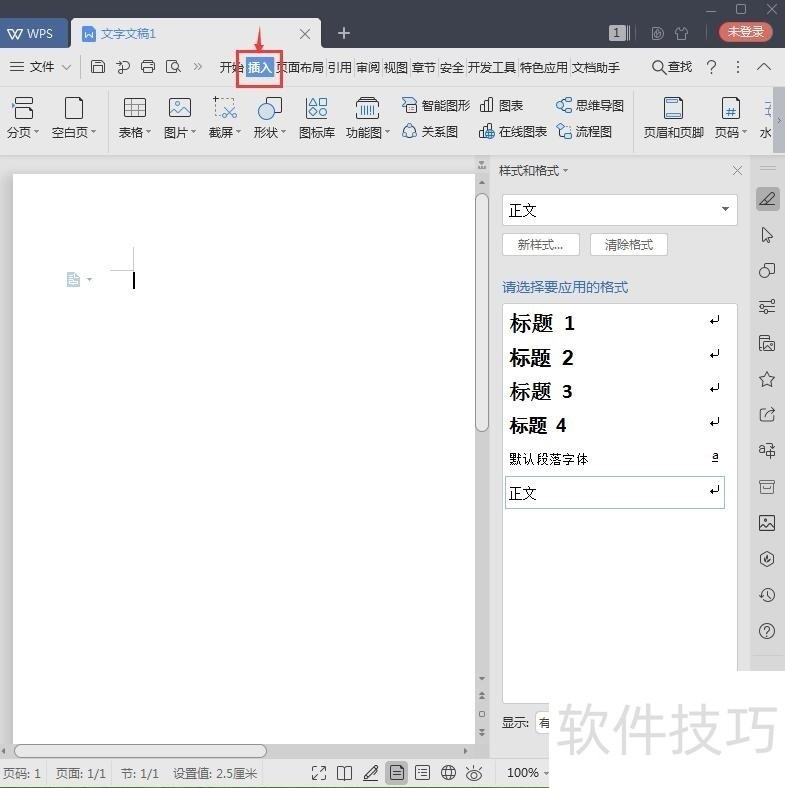The image size is (785, 788).
Task: Open the 文件 file menu dropdown
Action: pyautogui.click(x=41, y=67)
